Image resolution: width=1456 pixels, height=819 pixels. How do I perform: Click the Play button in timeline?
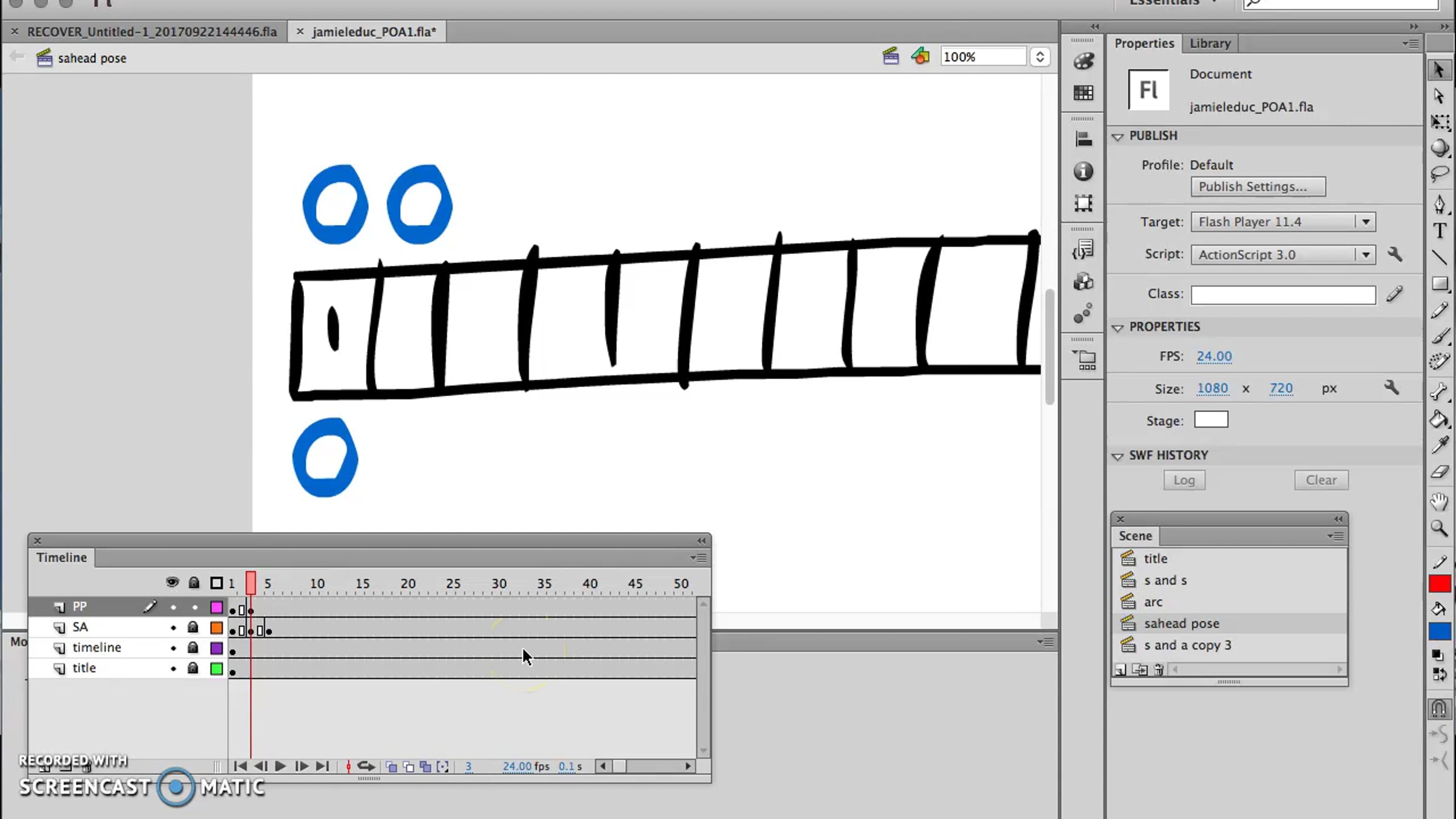[280, 766]
